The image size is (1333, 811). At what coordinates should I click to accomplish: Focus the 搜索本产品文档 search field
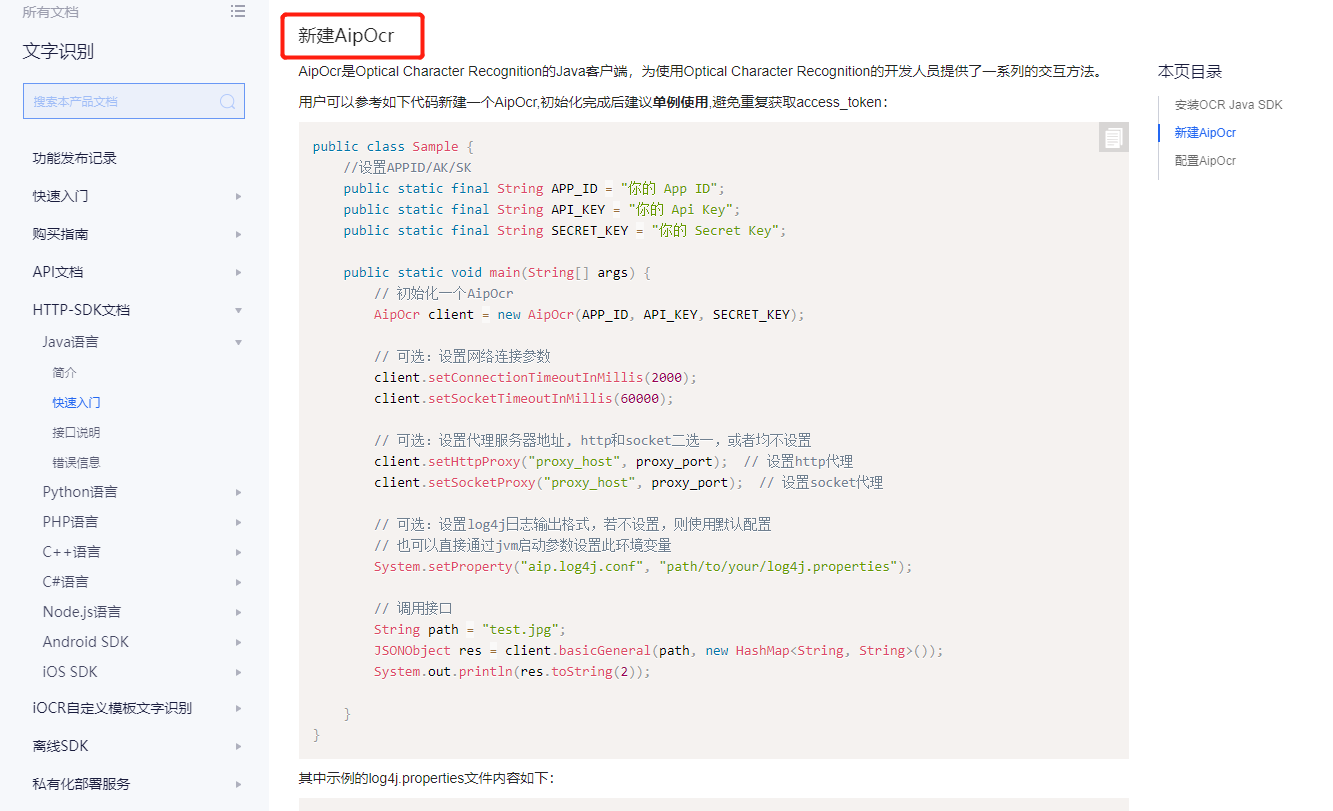pyautogui.click(x=134, y=101)
